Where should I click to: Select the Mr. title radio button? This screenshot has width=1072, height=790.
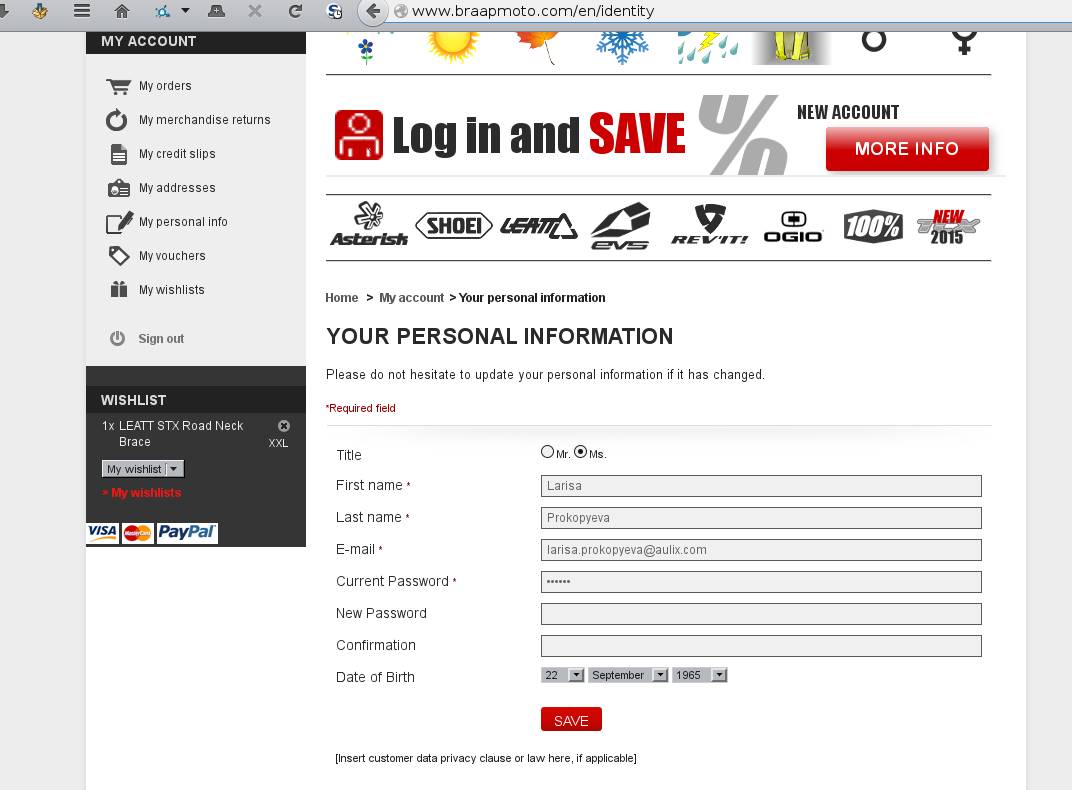pos(547,452)
